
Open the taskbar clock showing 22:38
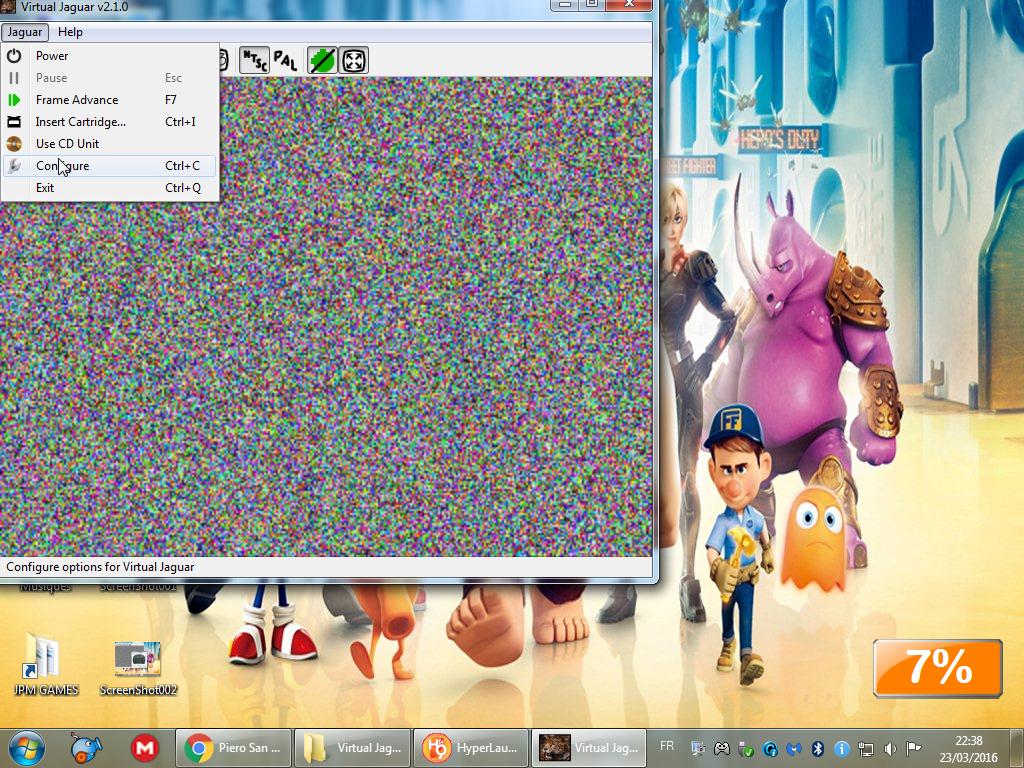pyautogui.click(x=968, y=748)
